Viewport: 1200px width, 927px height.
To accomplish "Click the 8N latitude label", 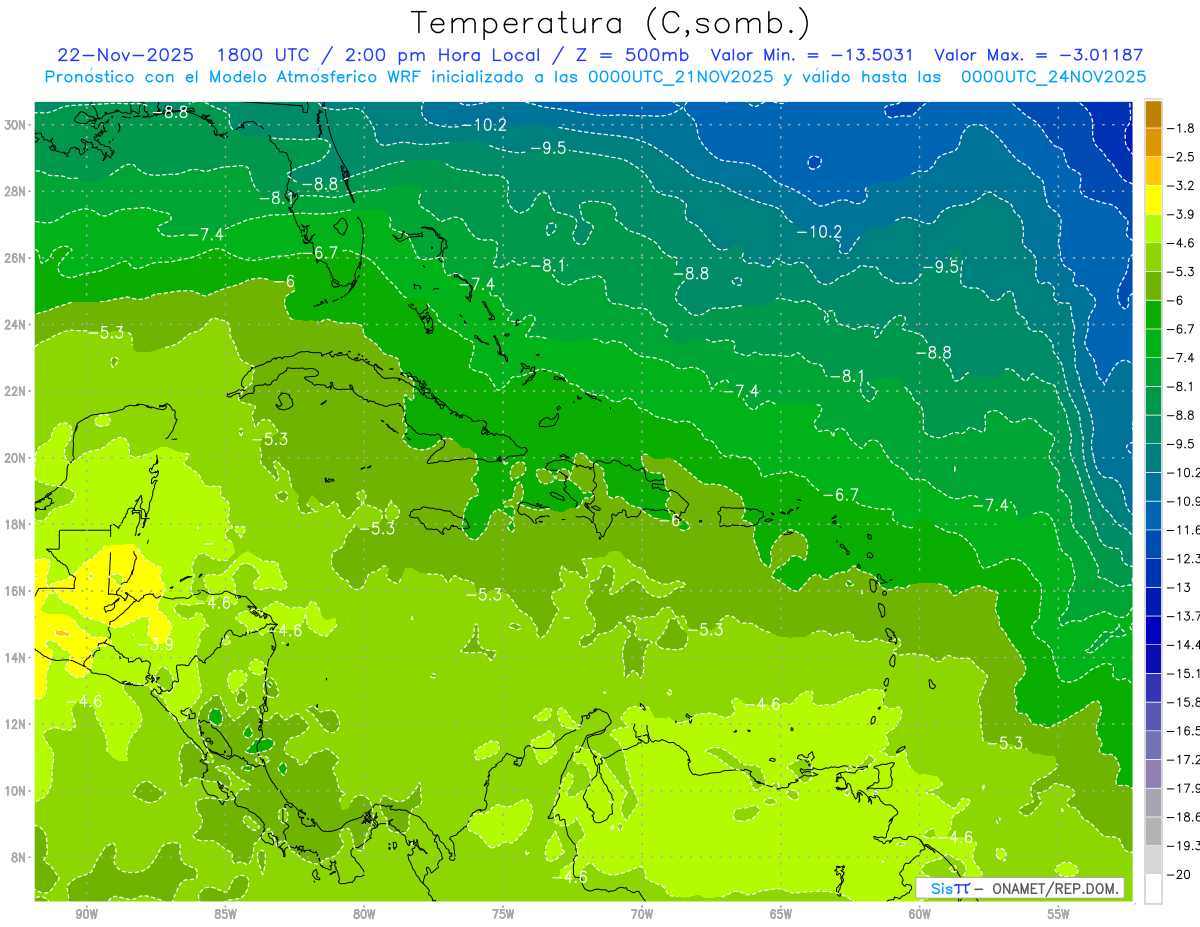I will (x=20, y=857).
